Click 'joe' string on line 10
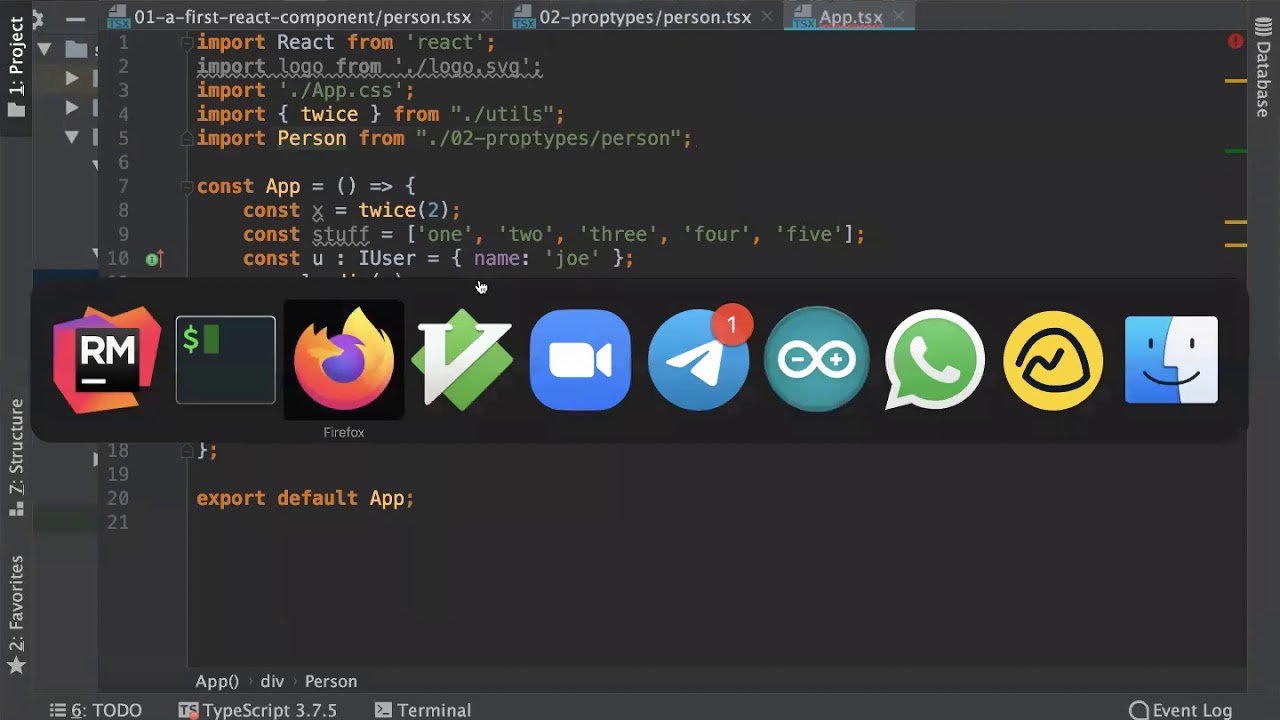This screenshot has height=720, width=1280. tap(572, 259)
